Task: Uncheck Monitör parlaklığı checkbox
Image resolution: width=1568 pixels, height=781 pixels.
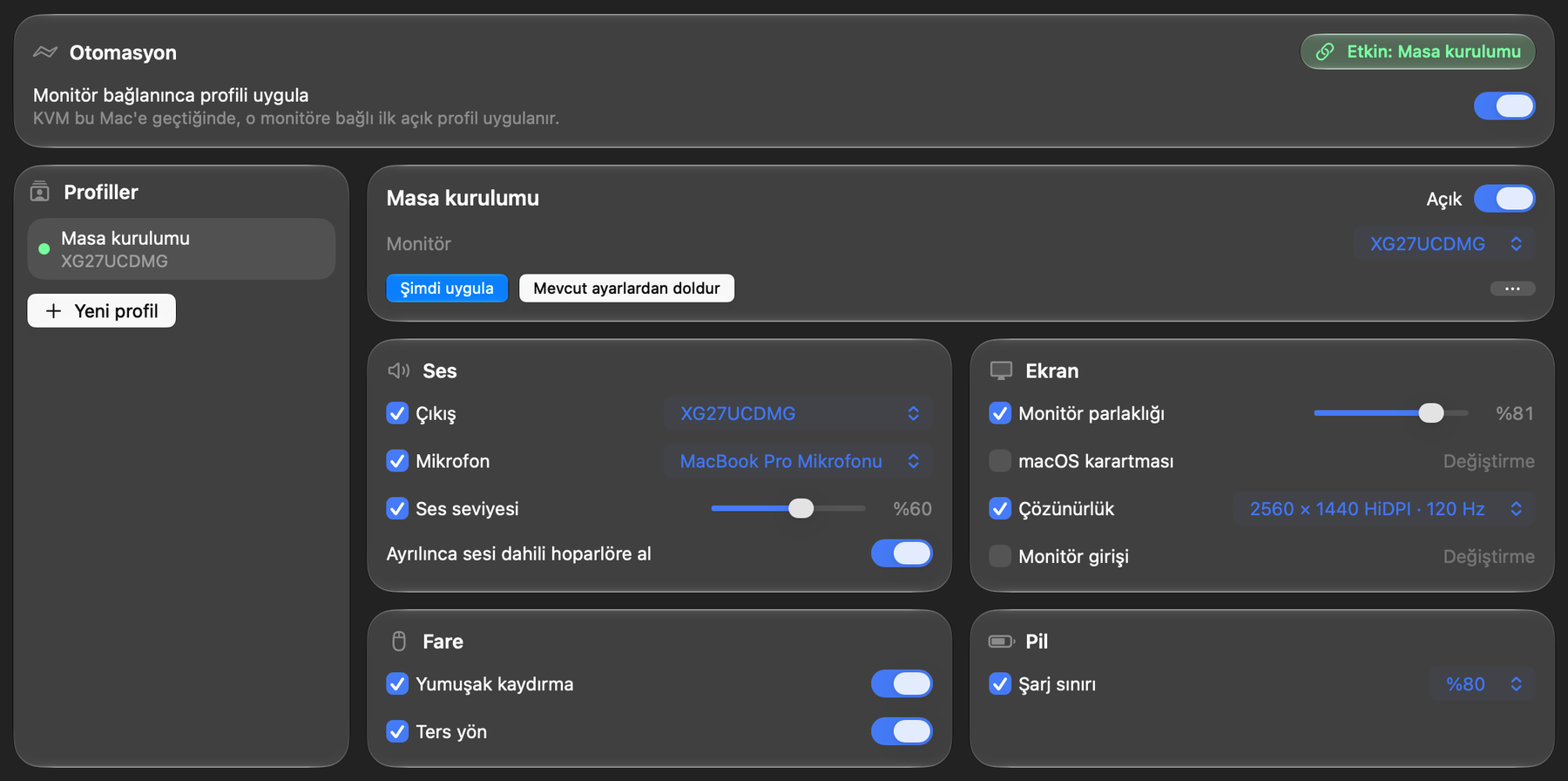Action: click(x=1000, y=413)
